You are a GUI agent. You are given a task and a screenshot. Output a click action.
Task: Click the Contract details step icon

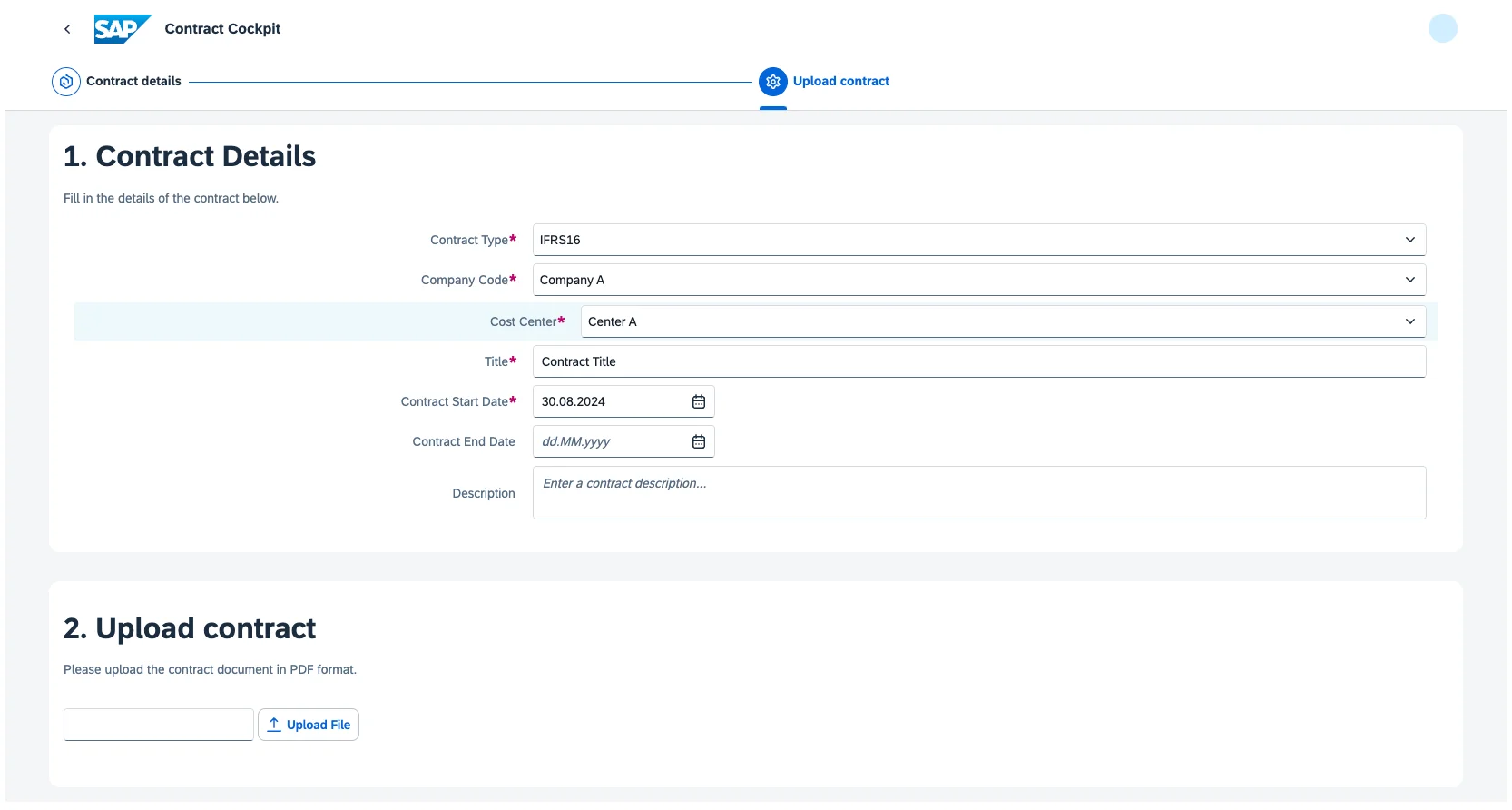(66, 82)
